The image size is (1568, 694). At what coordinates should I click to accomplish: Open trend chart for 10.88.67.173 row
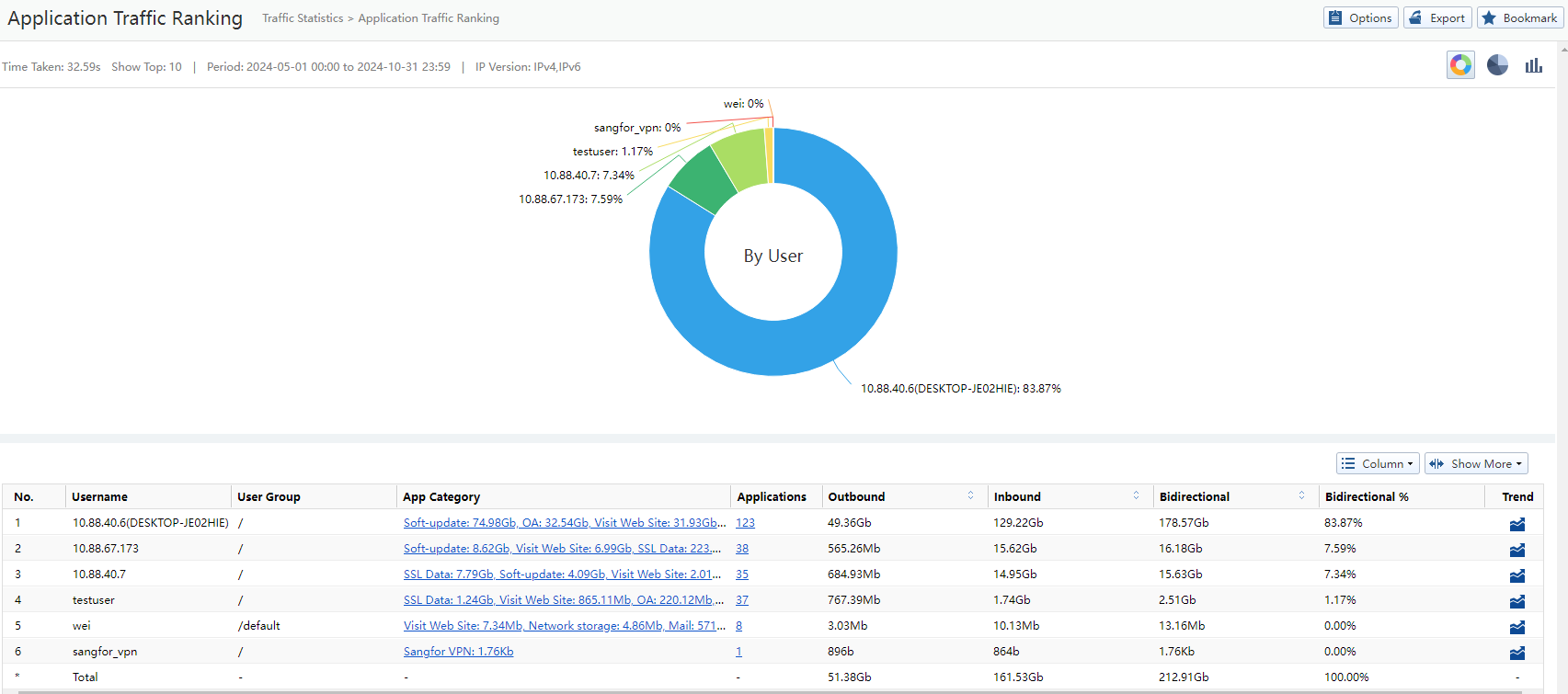(1516, 550)
